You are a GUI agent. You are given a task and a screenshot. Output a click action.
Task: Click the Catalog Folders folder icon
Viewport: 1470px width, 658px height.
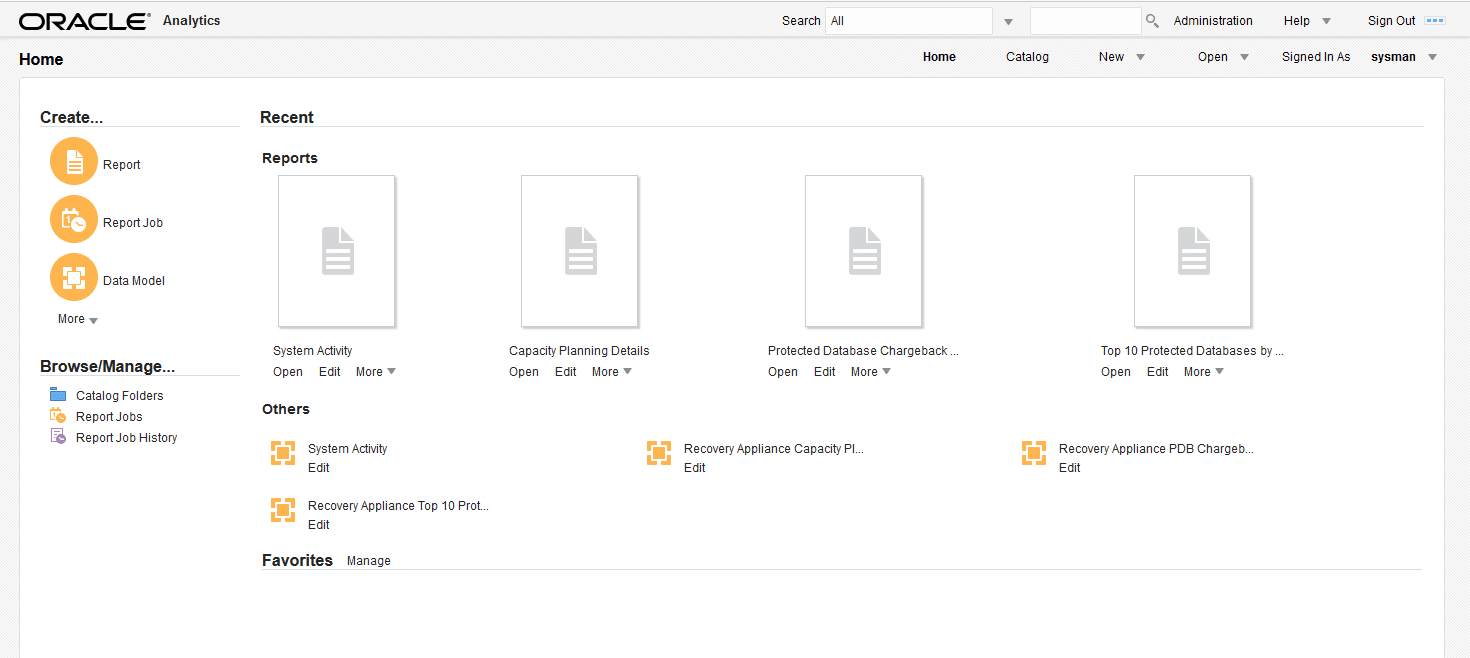[x=58, y=395]
